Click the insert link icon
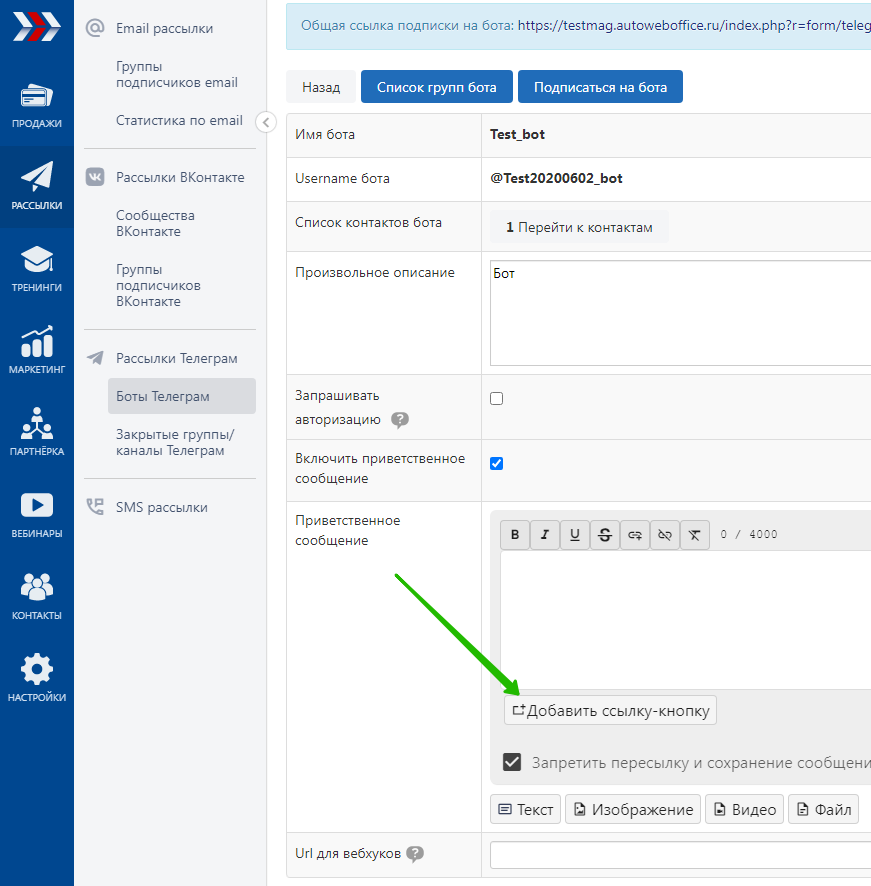The image size is (871, 886). coord(635,535)
